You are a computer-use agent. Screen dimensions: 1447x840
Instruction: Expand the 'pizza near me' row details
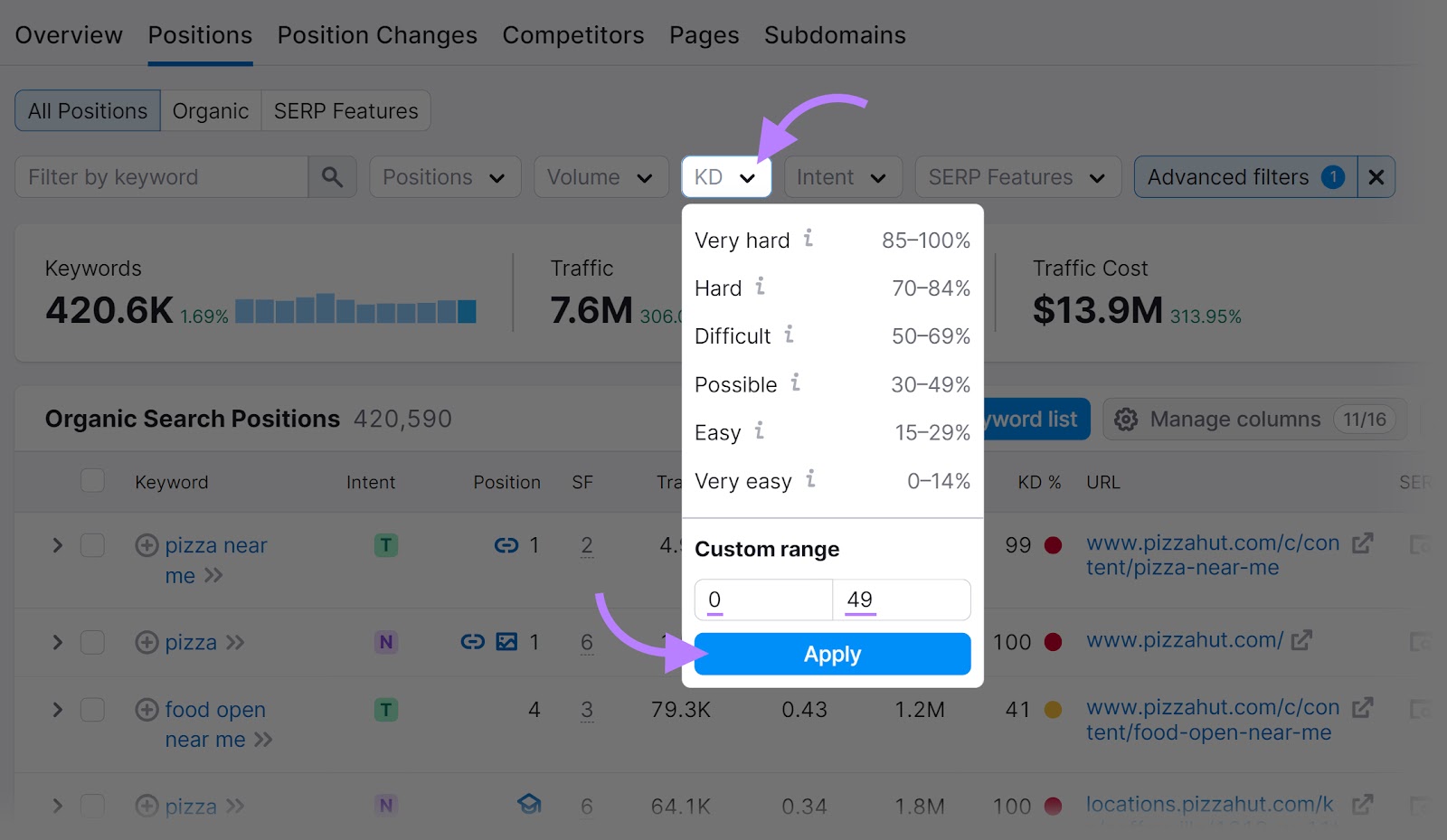point(58,545)
